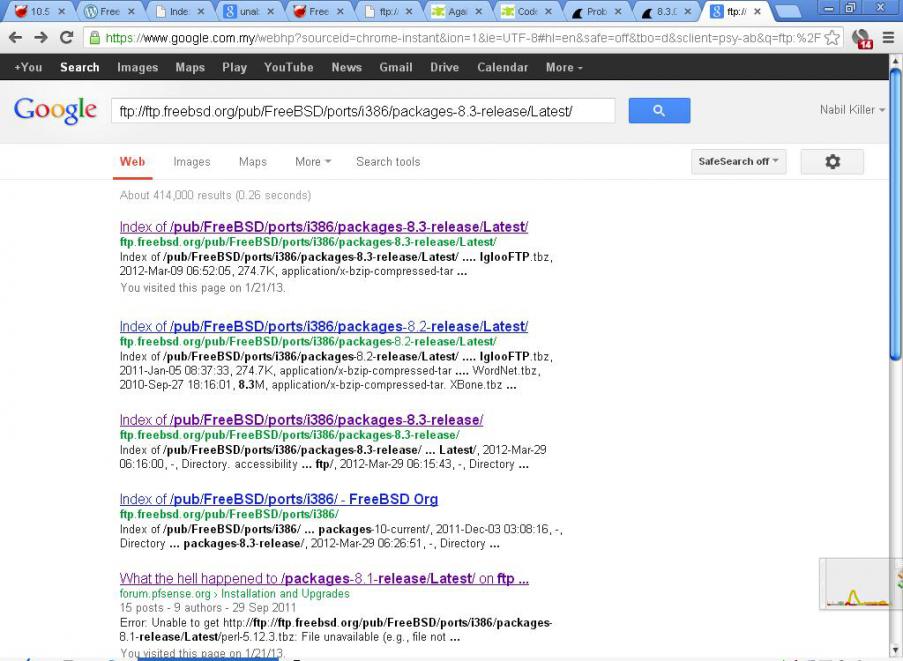Open "What the hell happened to /packages-8.1-release/Latest/" result

(324, 579)
